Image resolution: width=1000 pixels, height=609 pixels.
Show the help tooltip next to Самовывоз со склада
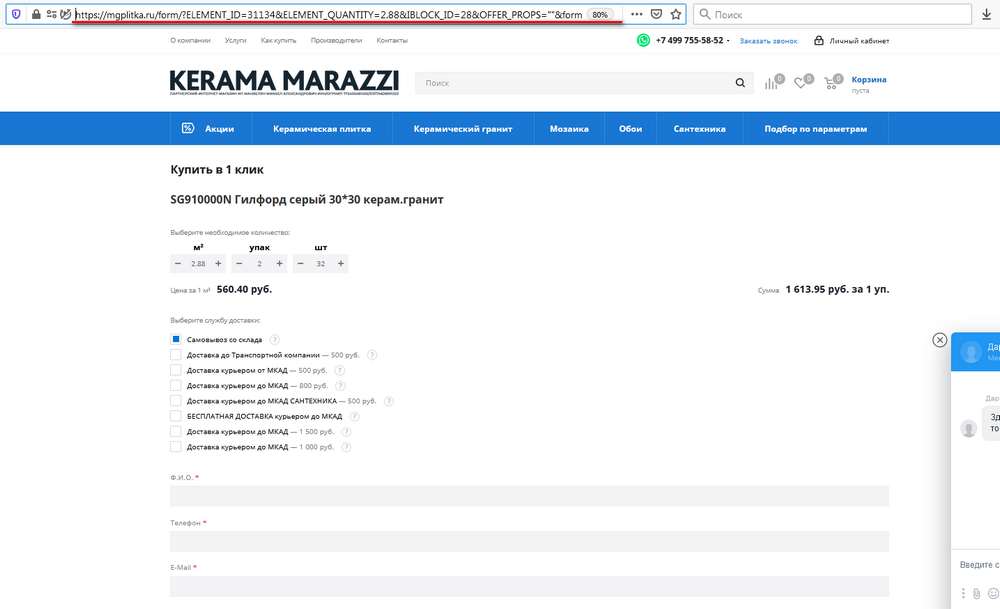tap(274, 340)
